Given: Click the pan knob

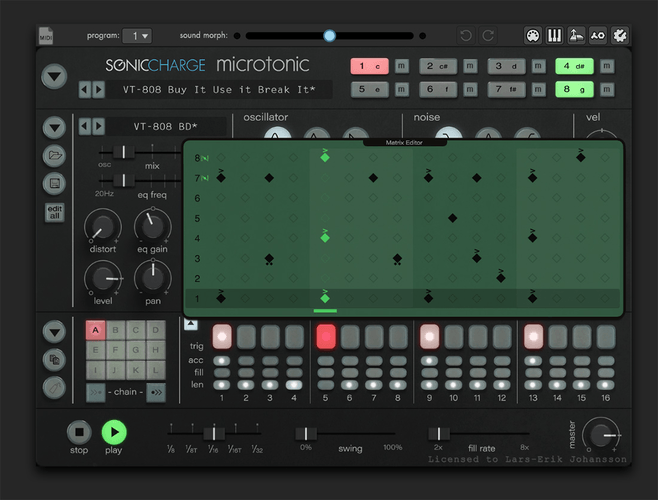Looking at the screenshot, I should 153,278.
